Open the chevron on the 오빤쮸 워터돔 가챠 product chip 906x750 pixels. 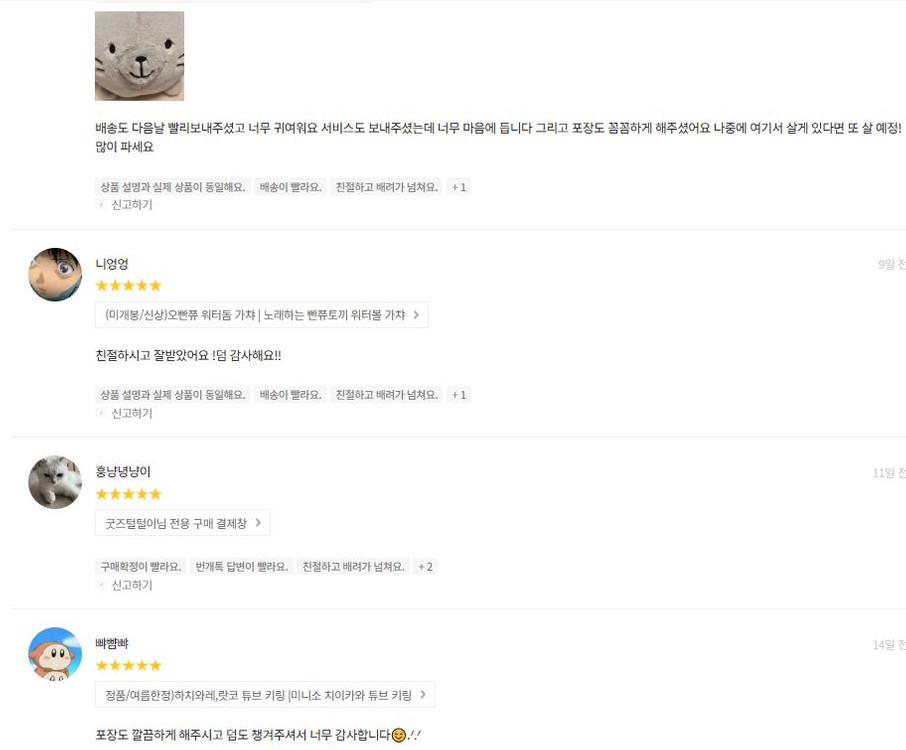(x=418, y=314)
